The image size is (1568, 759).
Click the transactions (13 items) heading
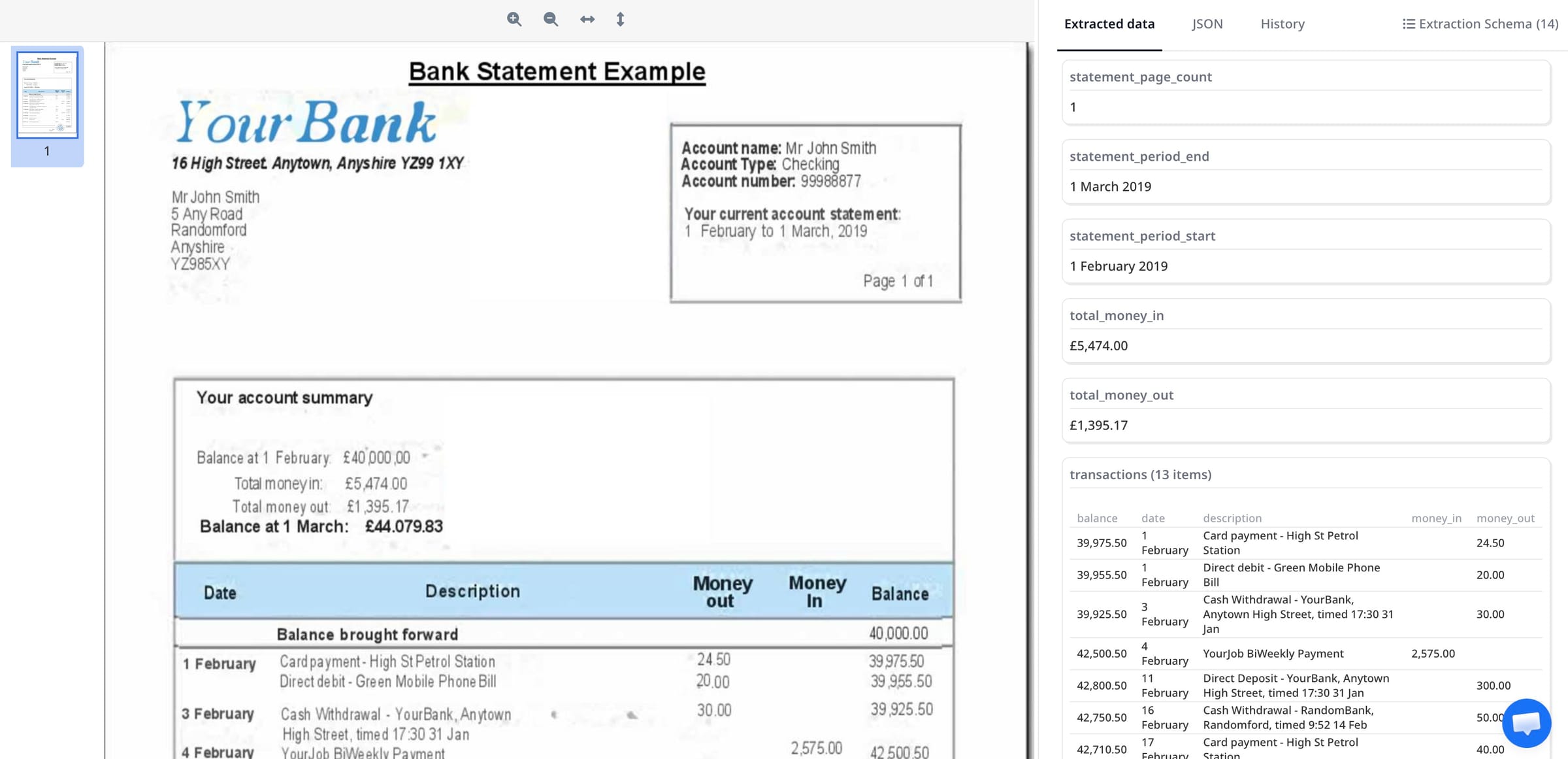click(1140, 475)
